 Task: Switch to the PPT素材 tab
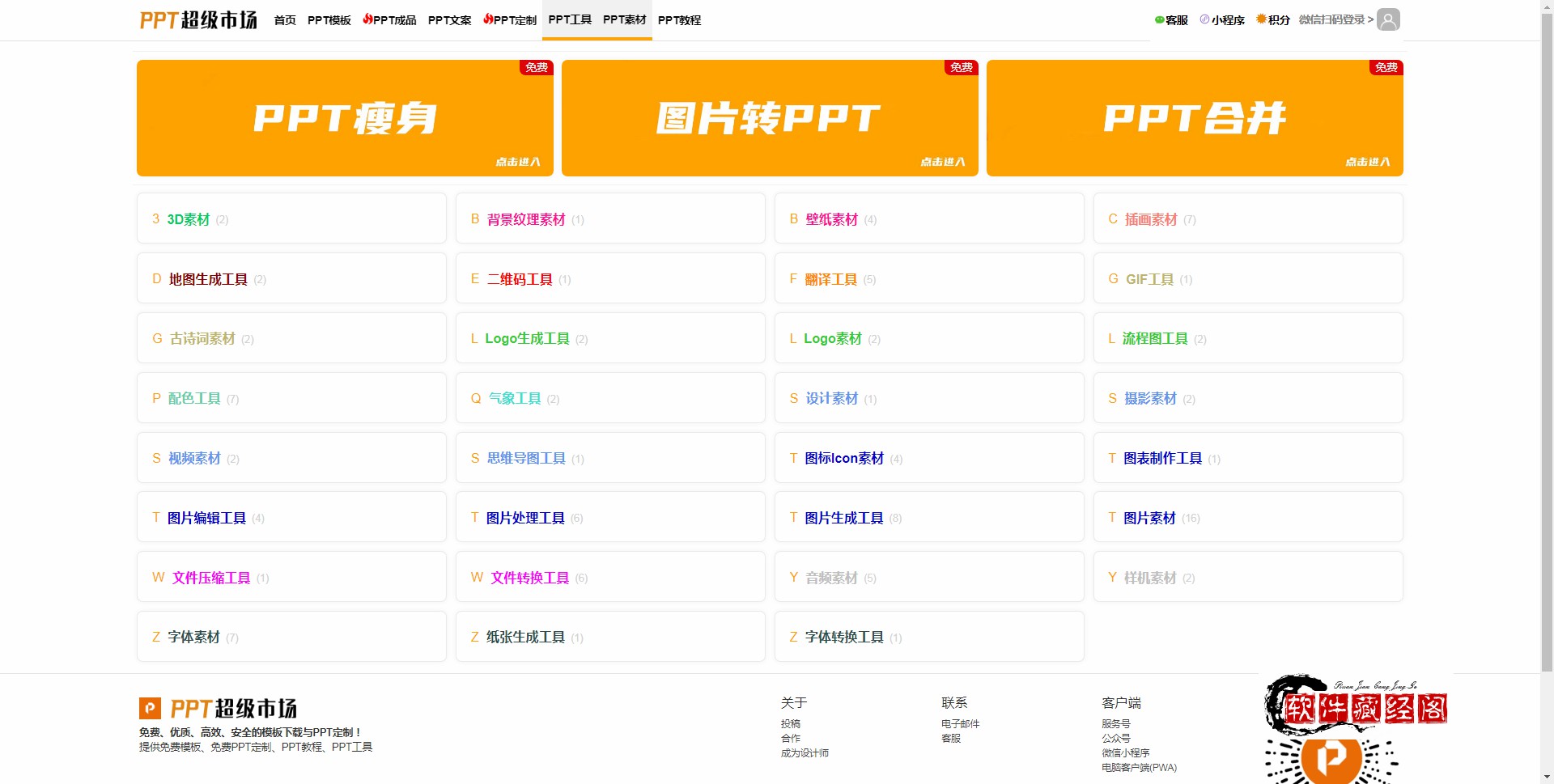point(624,19)
